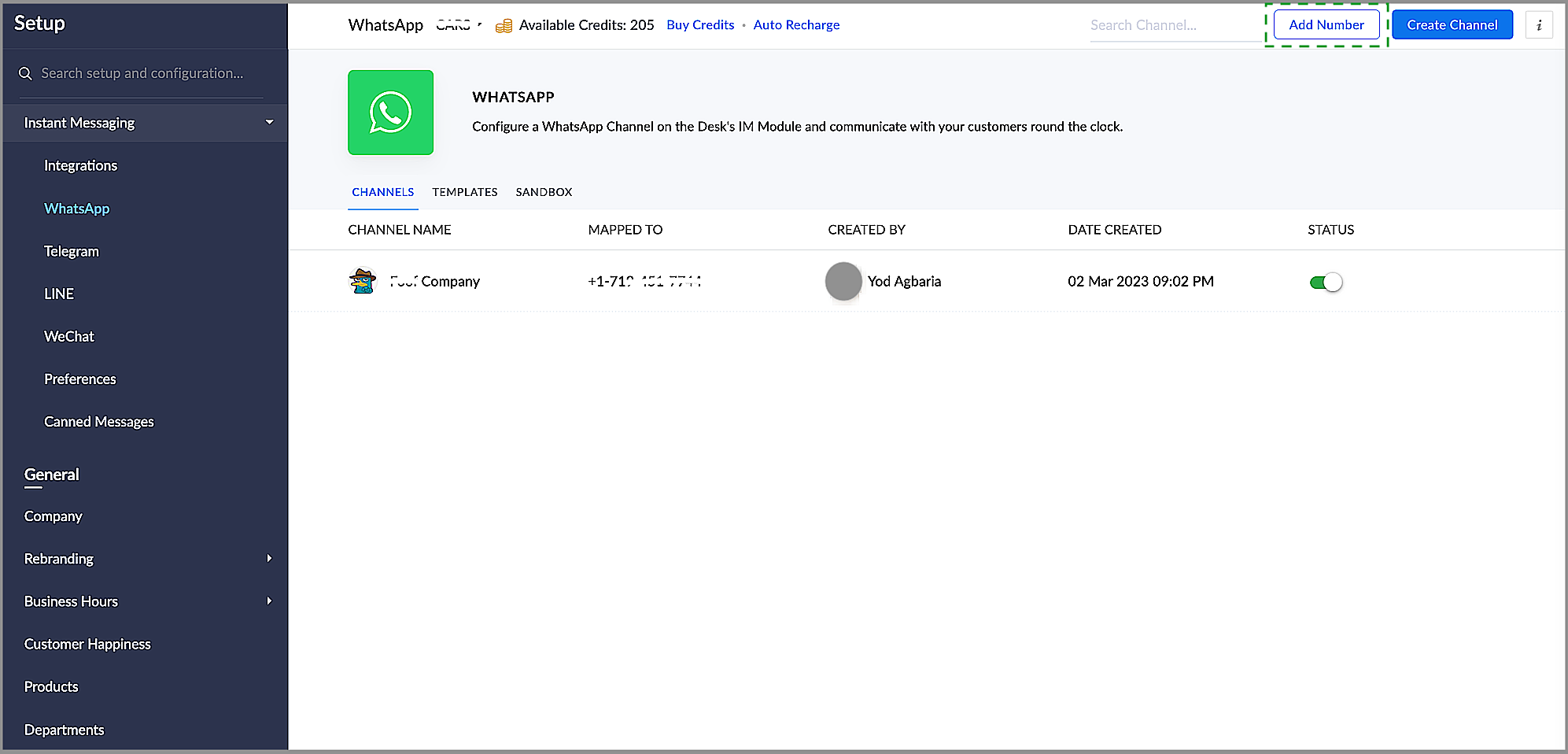Click the Available Credits: 205 text
The height and width of the screenshot is (754, 1568).
pyautogui.click(x=586, y=25)
